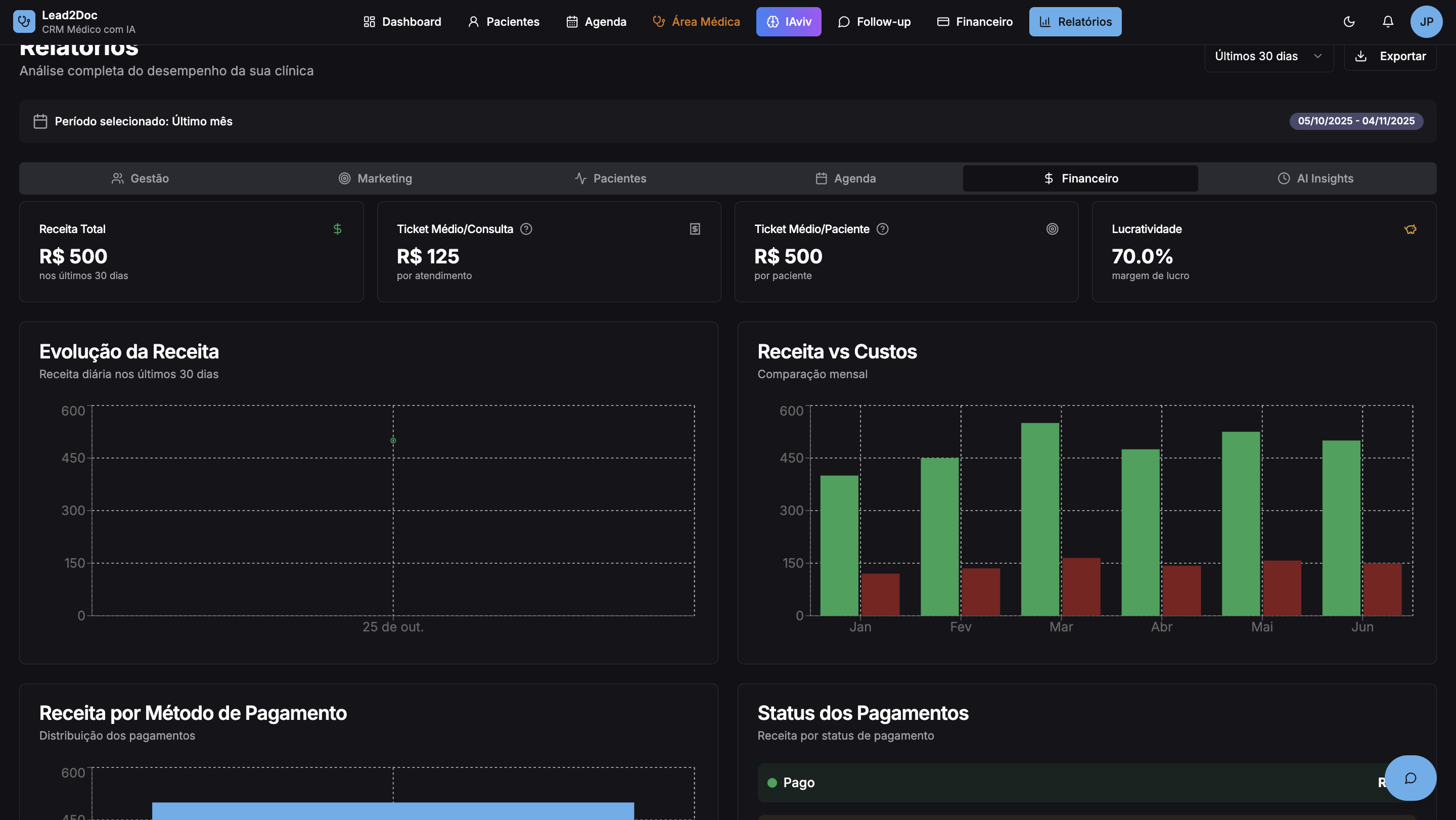
Task: Click the Mar green revenue bar
Action: 1039,519
